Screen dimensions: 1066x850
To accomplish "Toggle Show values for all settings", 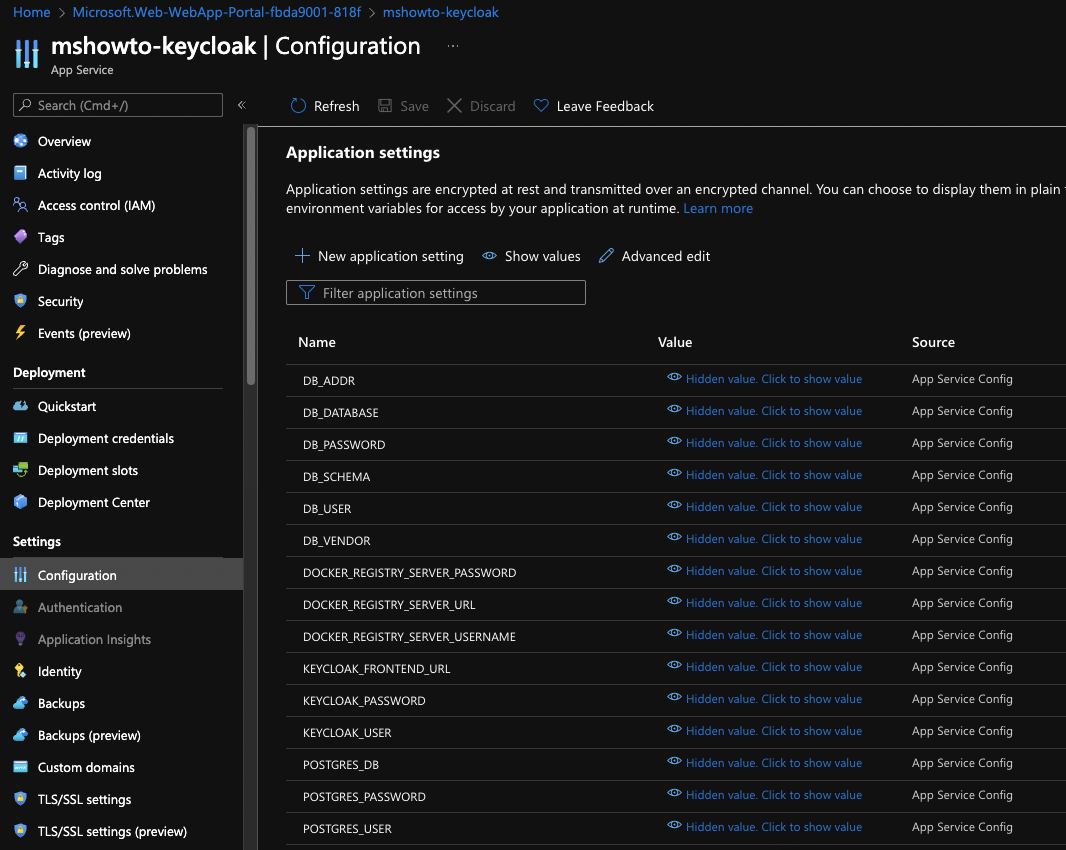I will point(531,256).
